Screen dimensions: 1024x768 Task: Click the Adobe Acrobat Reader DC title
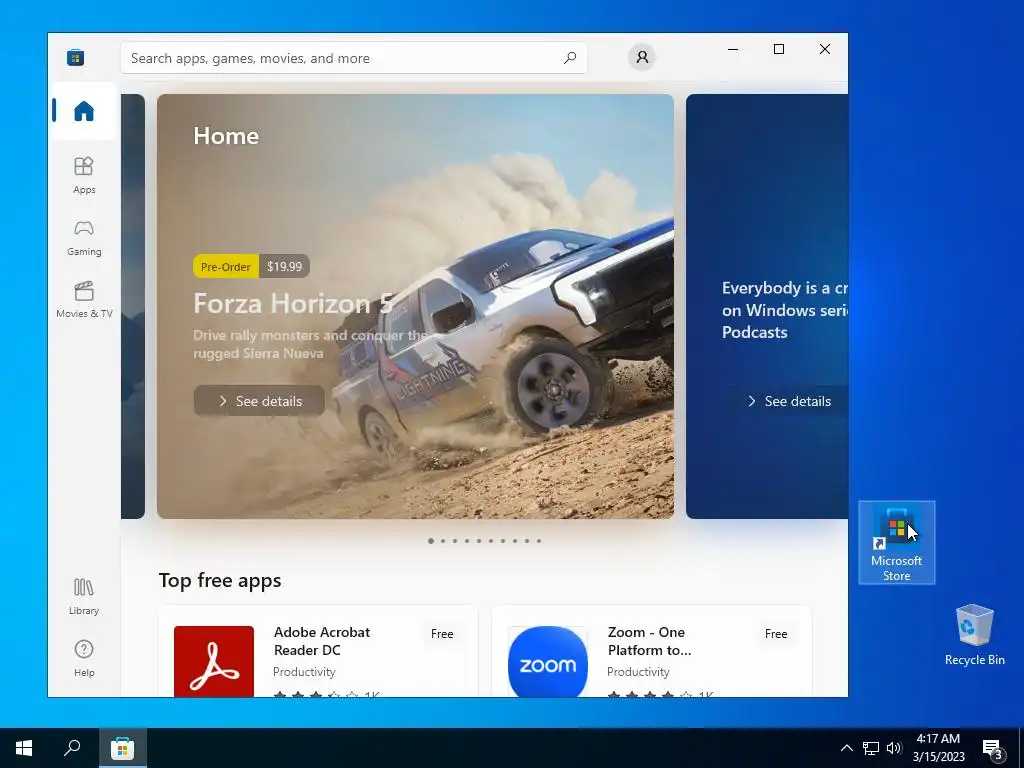pos(322,641)
